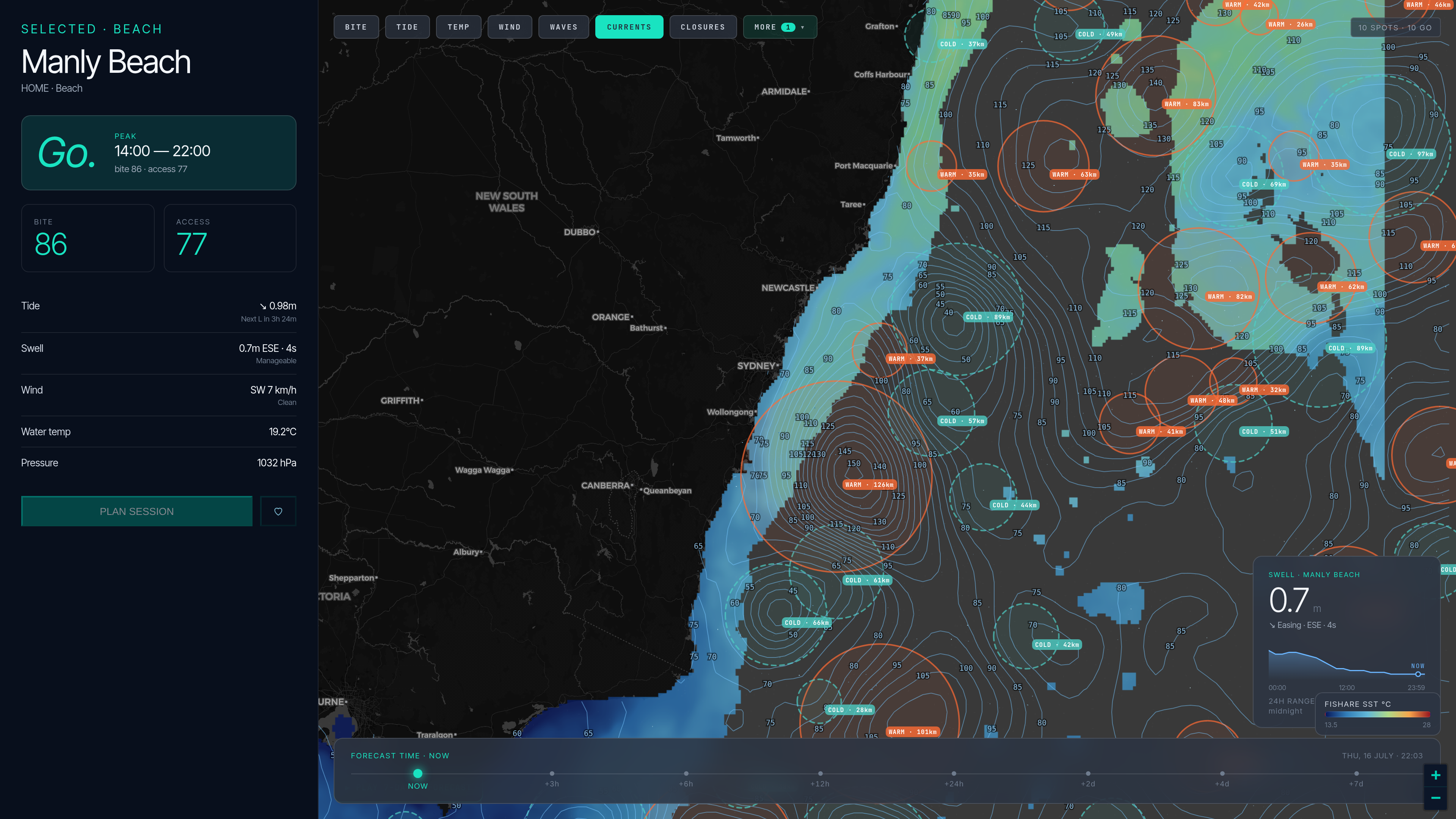Click the Wind SW 7 km/h row
The image size is (1456, 819).
[159, 395]
